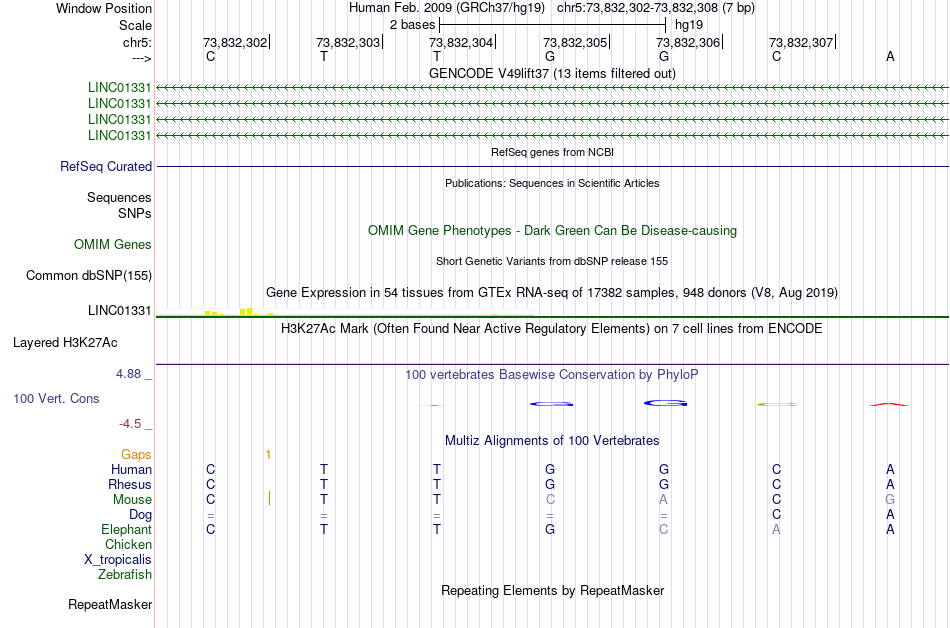Click the '2 bases' scale bar label
Viewport: 950px width, 628px height.
coord(412,25)
